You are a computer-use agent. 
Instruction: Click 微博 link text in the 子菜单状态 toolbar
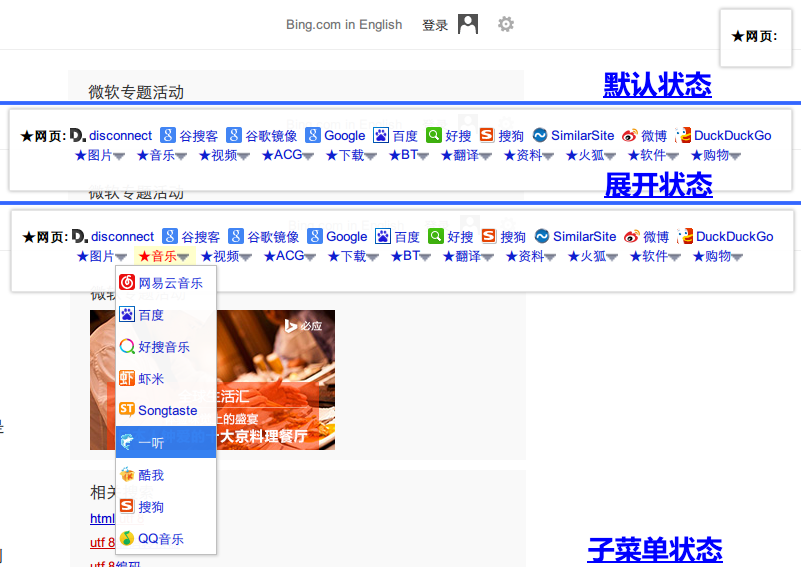(656, 237)
